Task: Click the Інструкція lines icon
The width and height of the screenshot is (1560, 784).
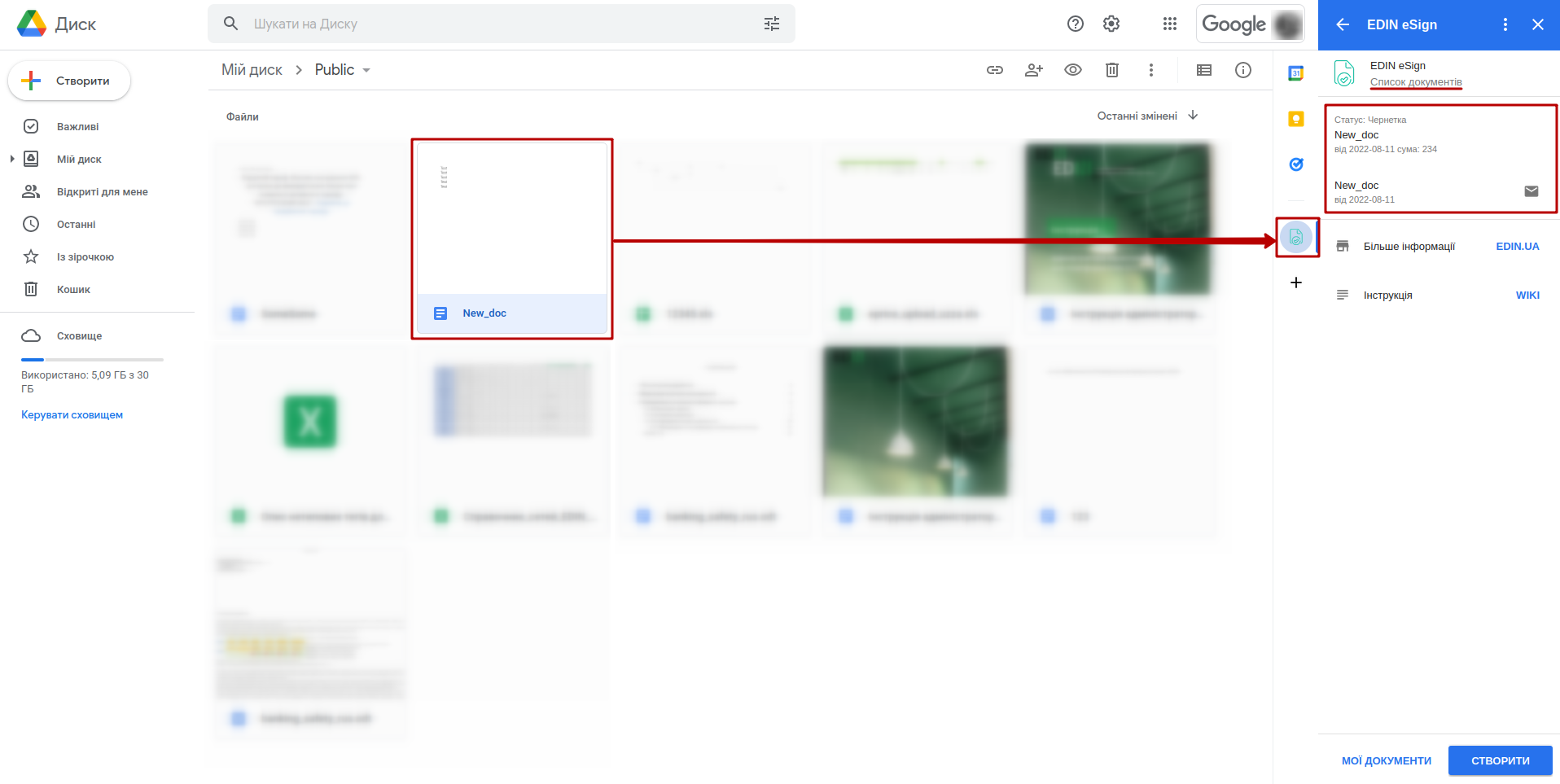Action: pyautogui.click(x=1343, y=295)
